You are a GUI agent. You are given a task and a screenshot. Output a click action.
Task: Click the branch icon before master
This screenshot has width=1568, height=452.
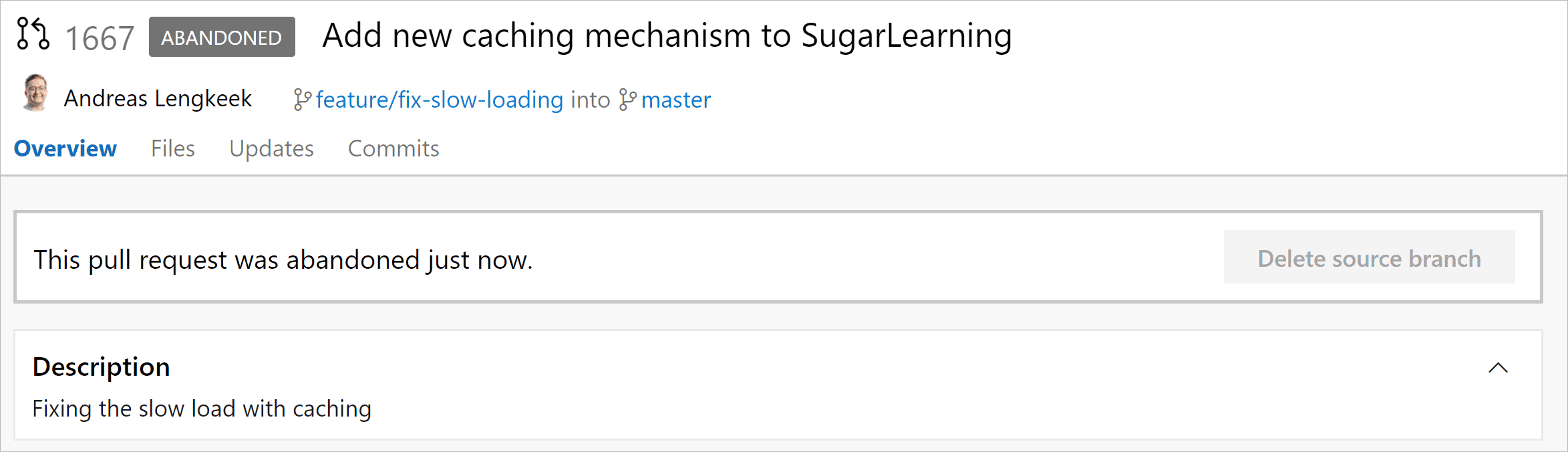click(627, 100)
